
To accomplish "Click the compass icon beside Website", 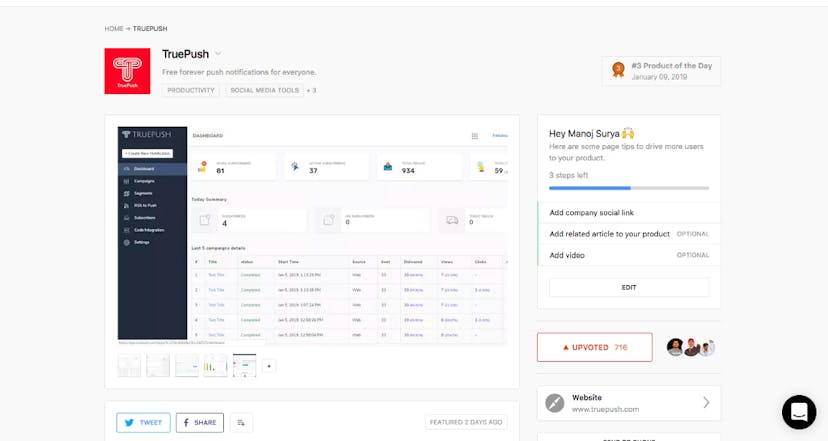I will click(x=555, y=403).
